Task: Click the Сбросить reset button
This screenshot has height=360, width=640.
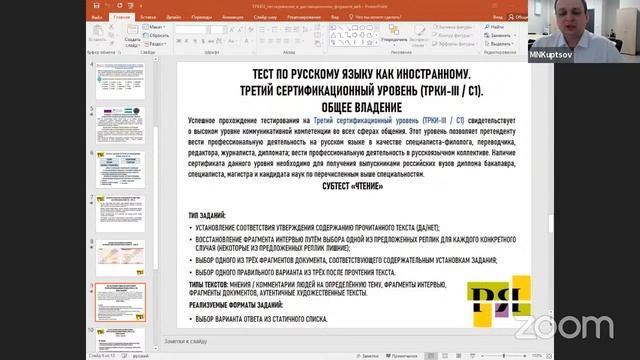Action: [x=156, y=36]
